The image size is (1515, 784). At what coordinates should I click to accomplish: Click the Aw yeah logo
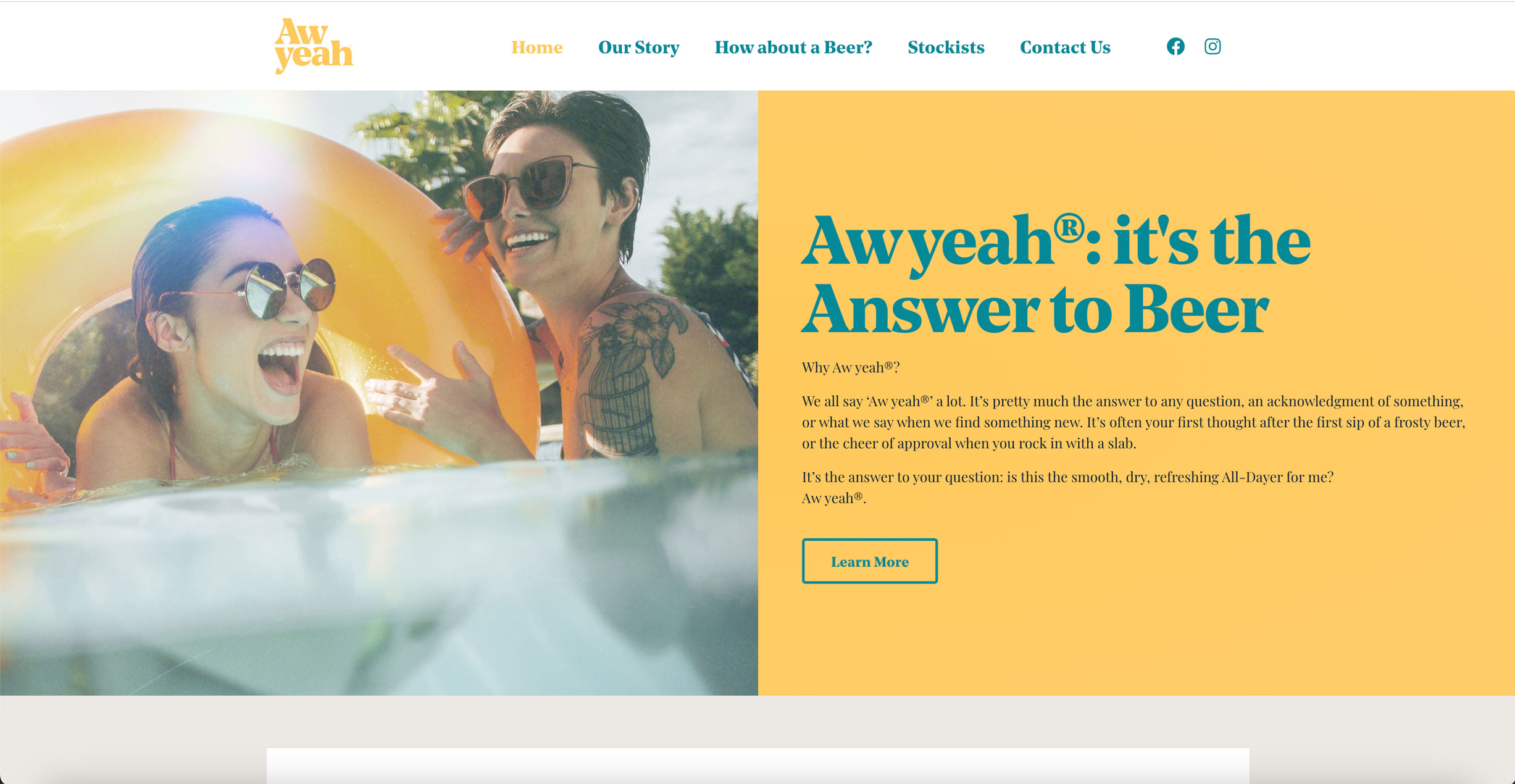[x=314, y=46]
